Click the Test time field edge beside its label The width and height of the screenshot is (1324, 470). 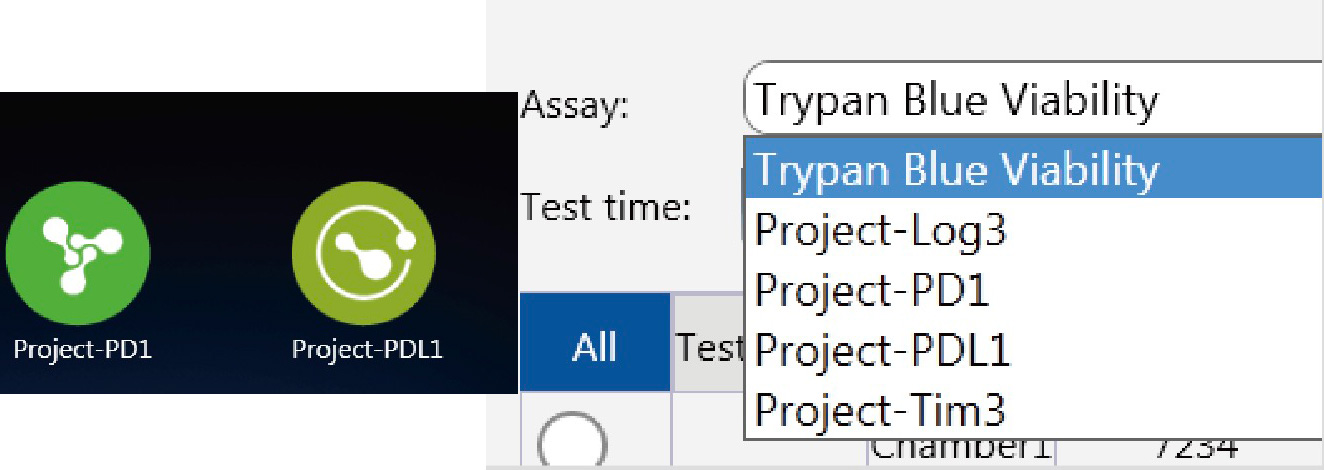(742, 207)
